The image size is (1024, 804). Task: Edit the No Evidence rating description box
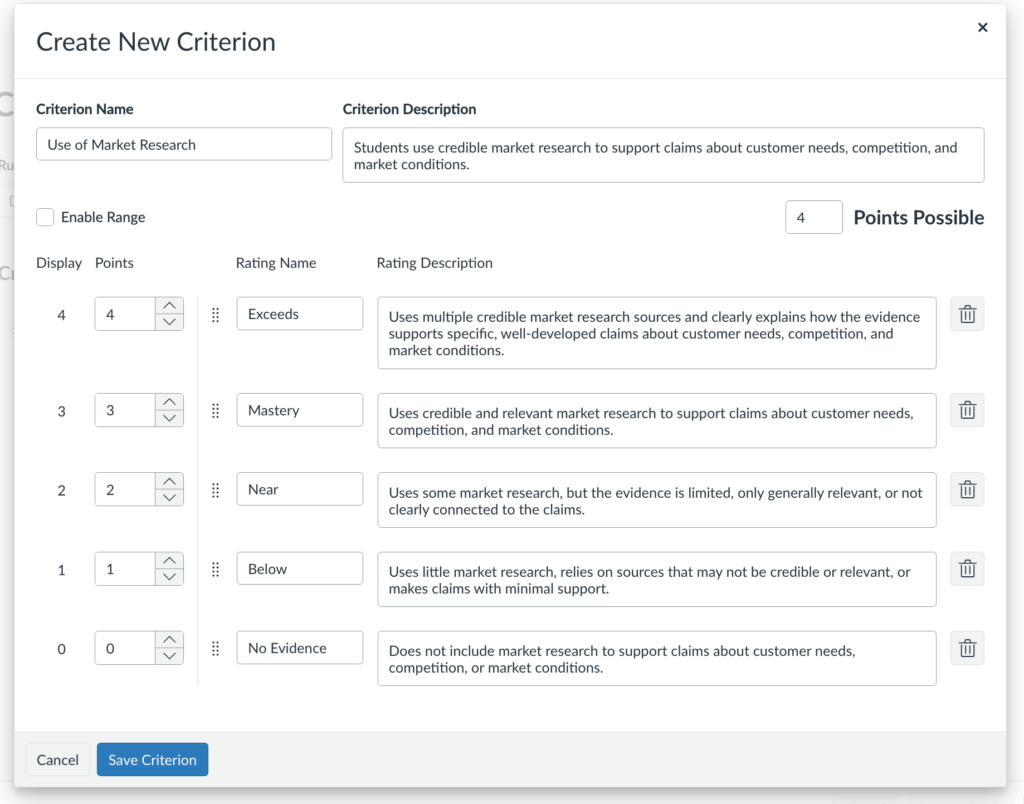pyautogui.click(x=657, y=658)
